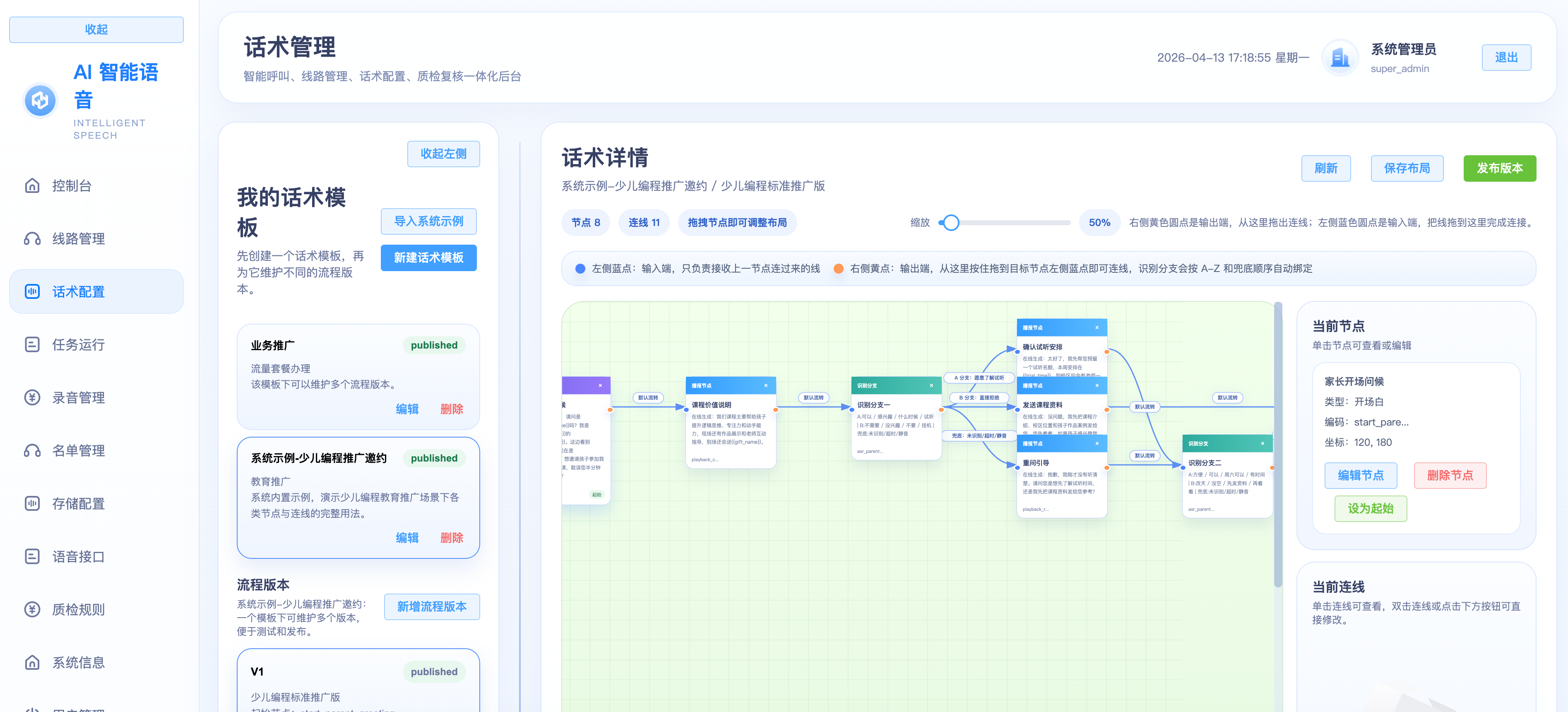Click the 编辑节点 button
1568x712 pixels.
pyautogui.click(x=1361, y=475)
